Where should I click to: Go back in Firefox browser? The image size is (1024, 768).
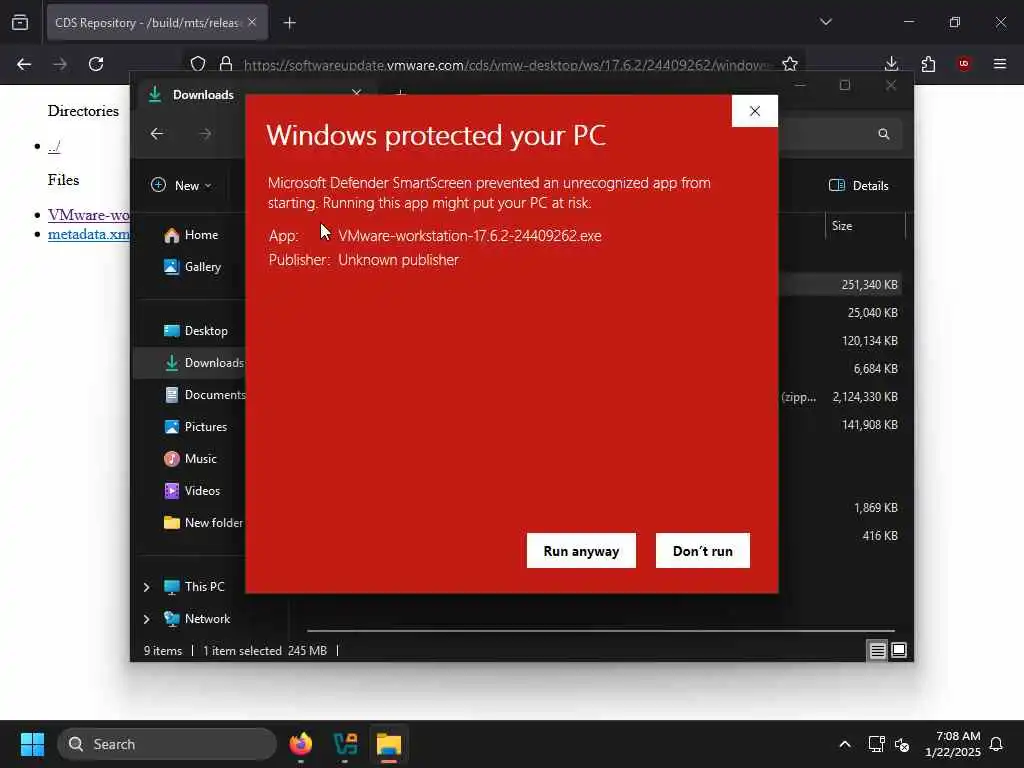point(24,64)
